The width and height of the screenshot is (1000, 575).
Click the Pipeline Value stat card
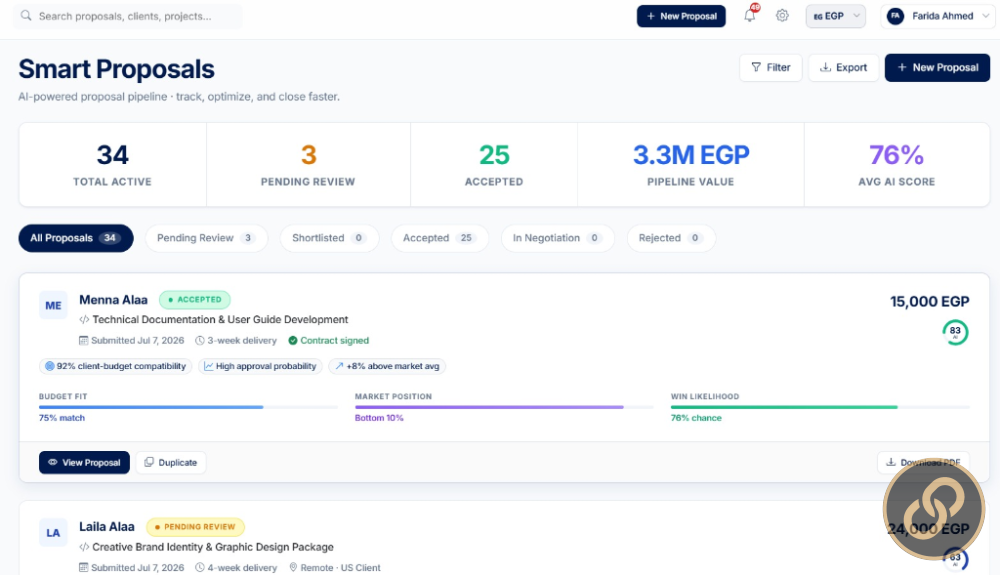pyautogui.click(x=691, y=164)
